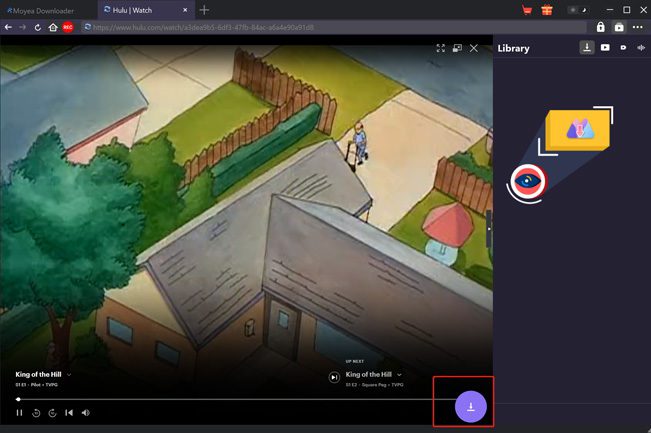This screenshot has height=433, width=651.
Task: Rewind video 10 seconds
Action: [36, 412]
